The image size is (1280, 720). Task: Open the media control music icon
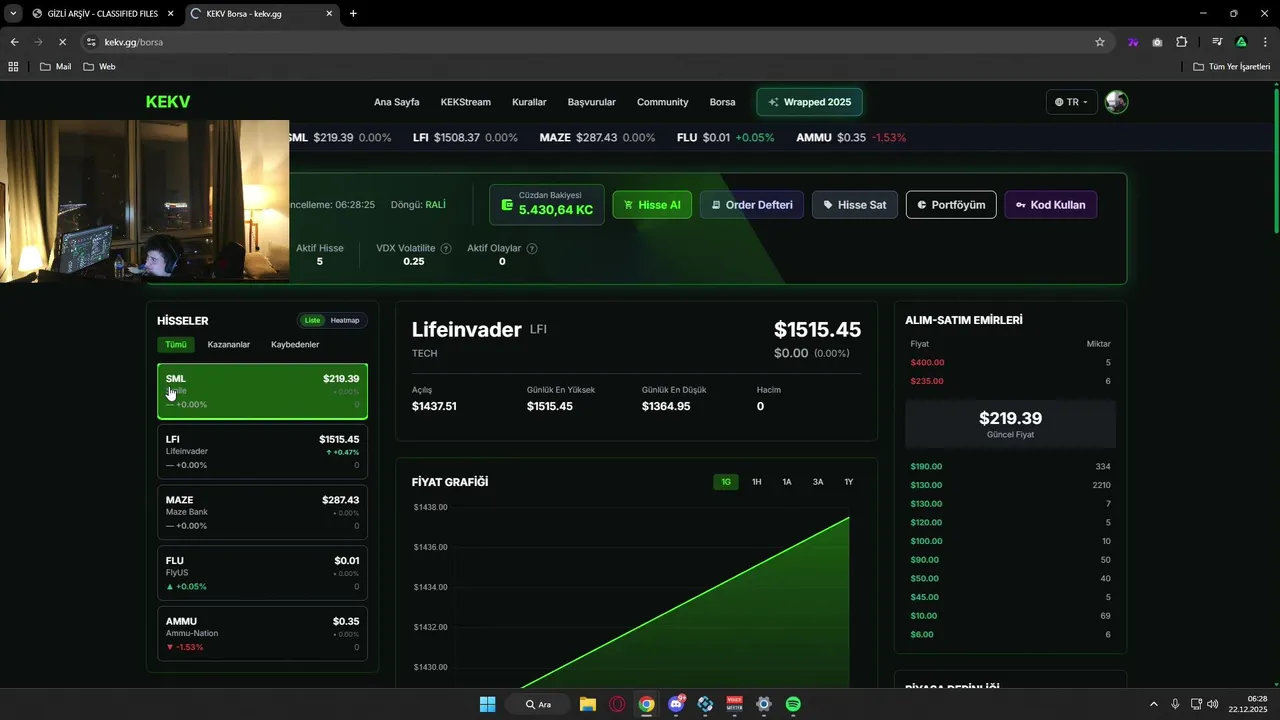[x=1217, y=42]
